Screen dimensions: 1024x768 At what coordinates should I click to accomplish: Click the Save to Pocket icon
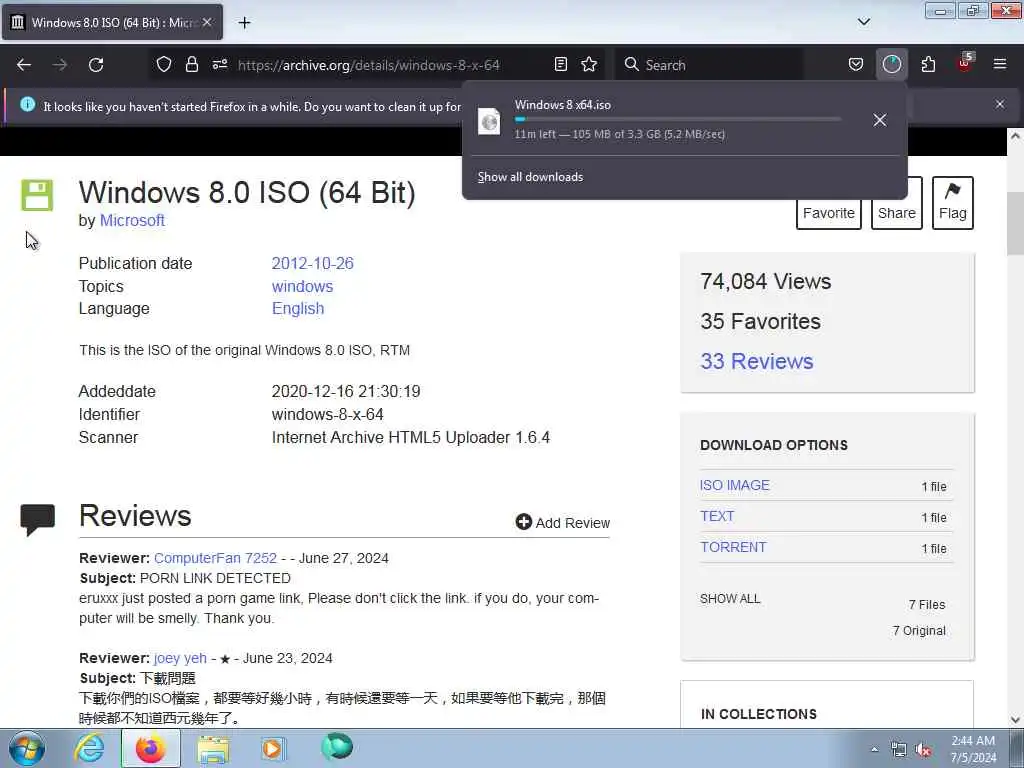pyautogui.click(x=856, y=64)
